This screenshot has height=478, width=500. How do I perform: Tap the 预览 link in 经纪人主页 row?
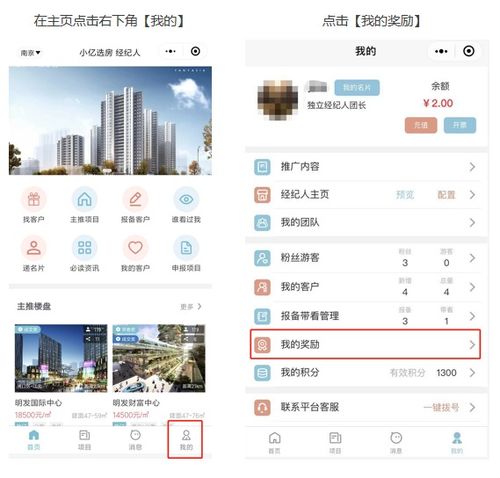click(405, 195)
